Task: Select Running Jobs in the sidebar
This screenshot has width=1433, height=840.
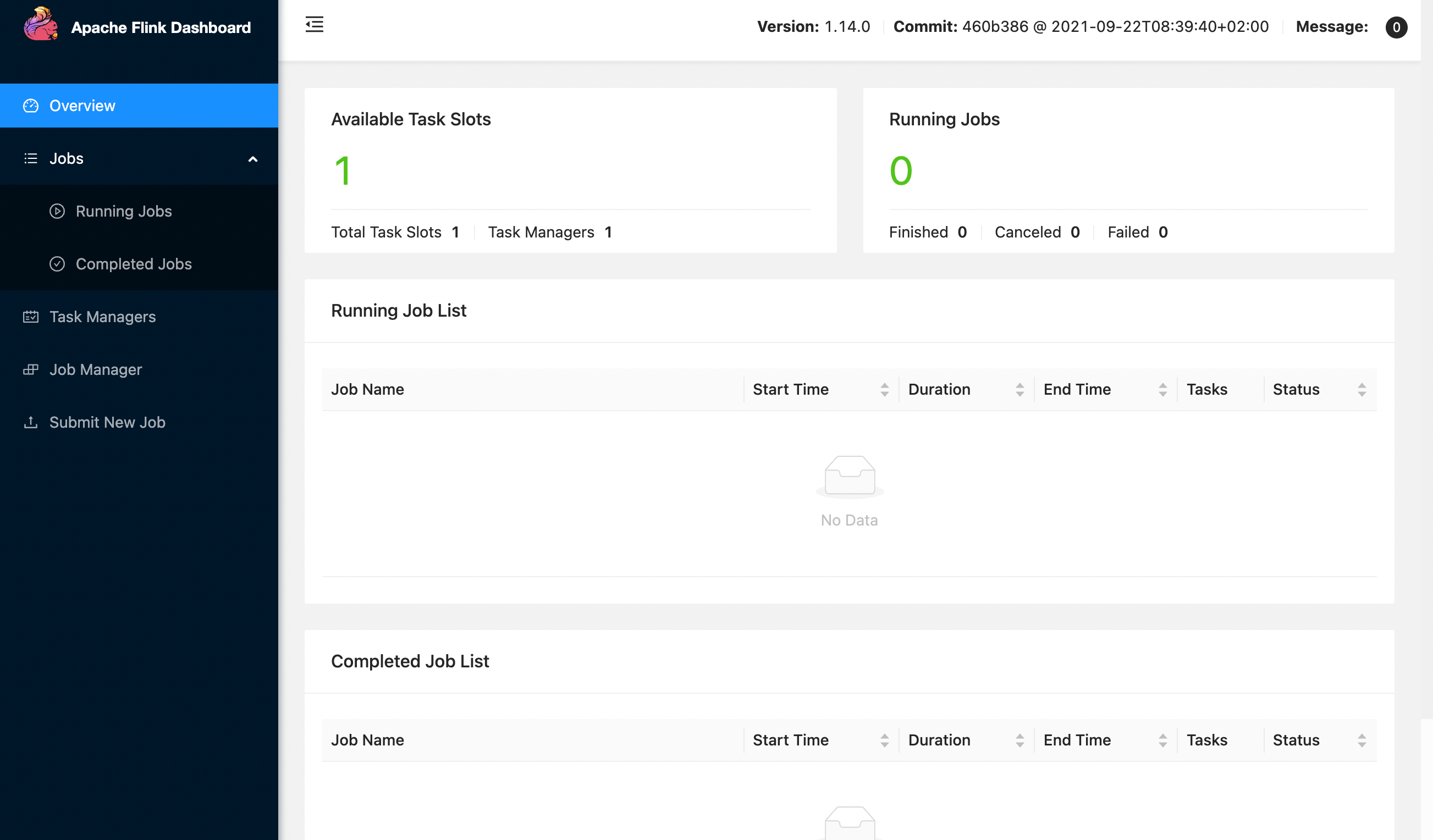Action: tap(123, 211)
